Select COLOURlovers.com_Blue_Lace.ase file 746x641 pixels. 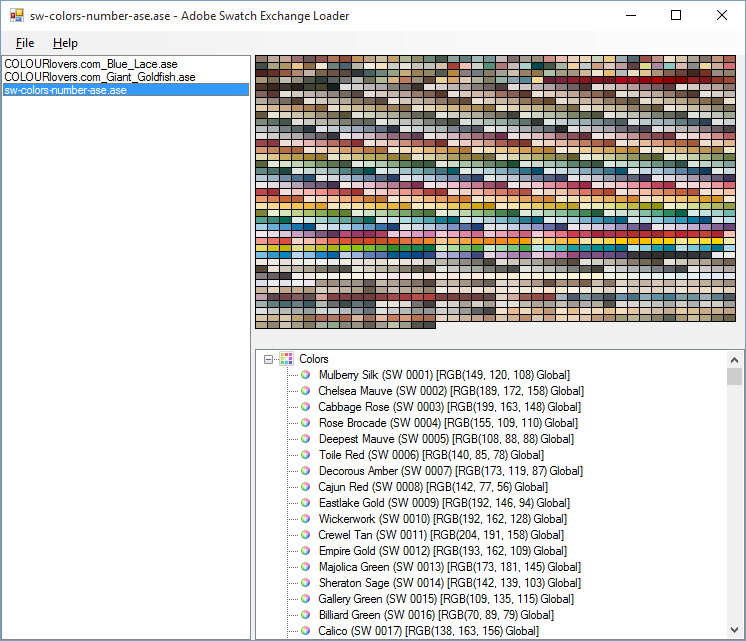(91, 64)
